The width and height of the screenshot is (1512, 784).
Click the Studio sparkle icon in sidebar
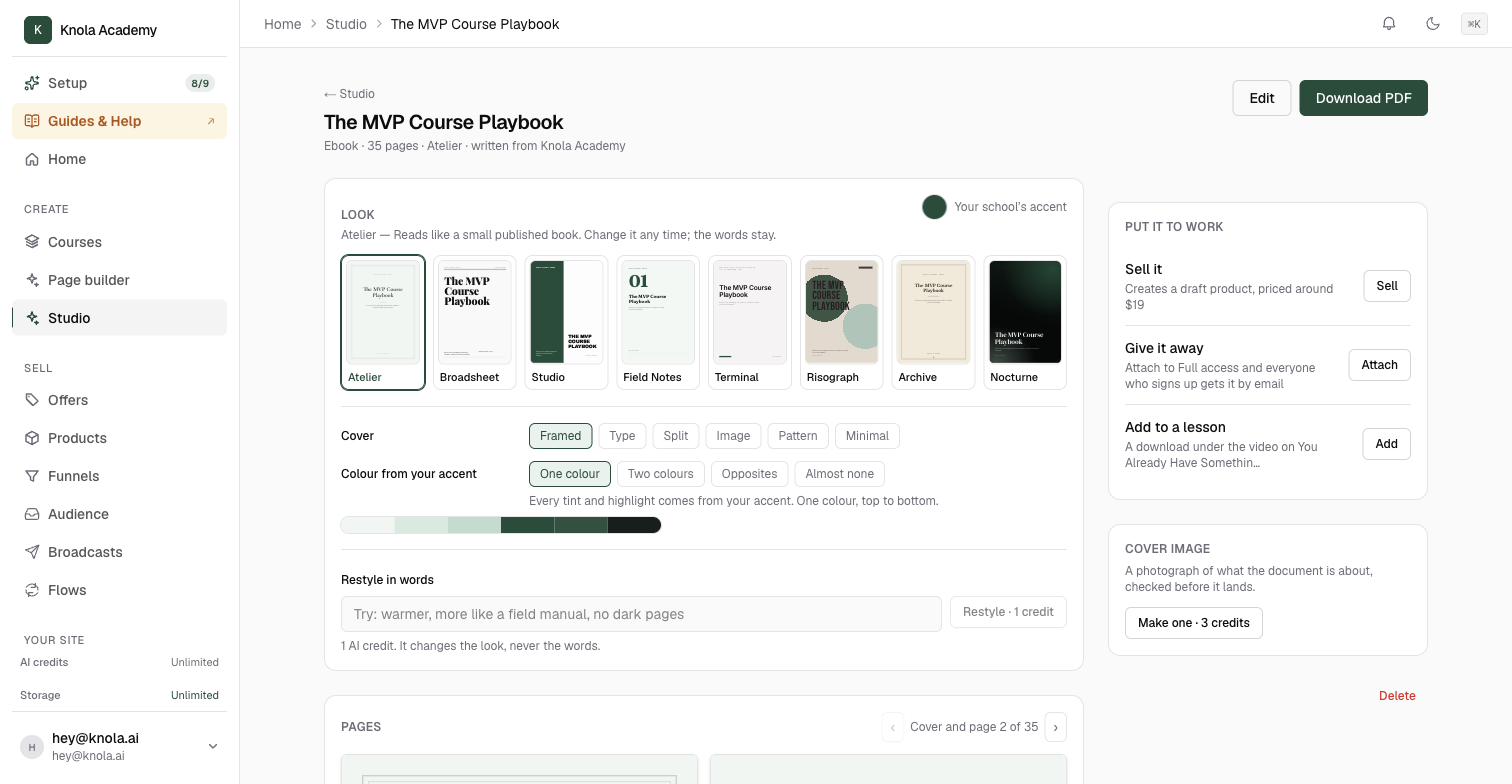(32, 318)
